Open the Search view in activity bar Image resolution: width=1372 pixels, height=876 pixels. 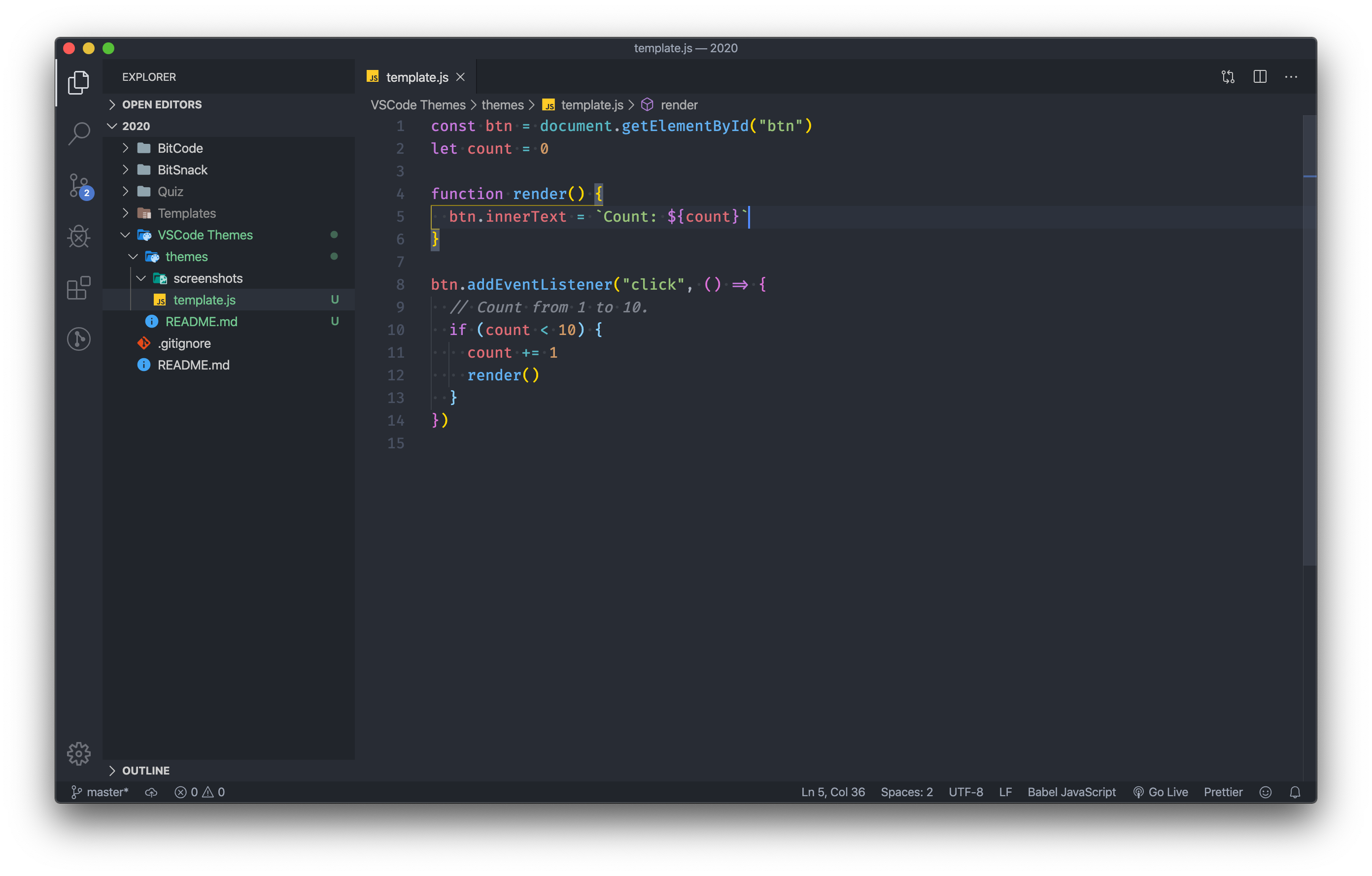click(79, 134)
